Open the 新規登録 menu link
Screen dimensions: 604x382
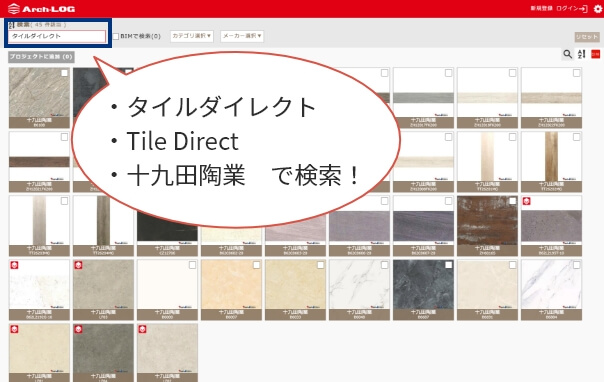tap(541, 8)
